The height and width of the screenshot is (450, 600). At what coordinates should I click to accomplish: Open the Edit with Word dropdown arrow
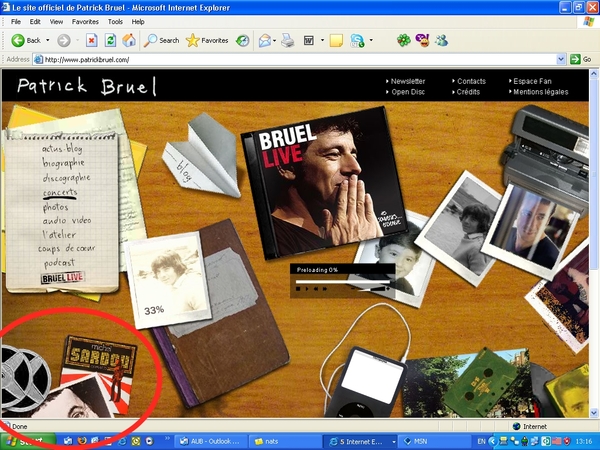[x=322, y=40]
